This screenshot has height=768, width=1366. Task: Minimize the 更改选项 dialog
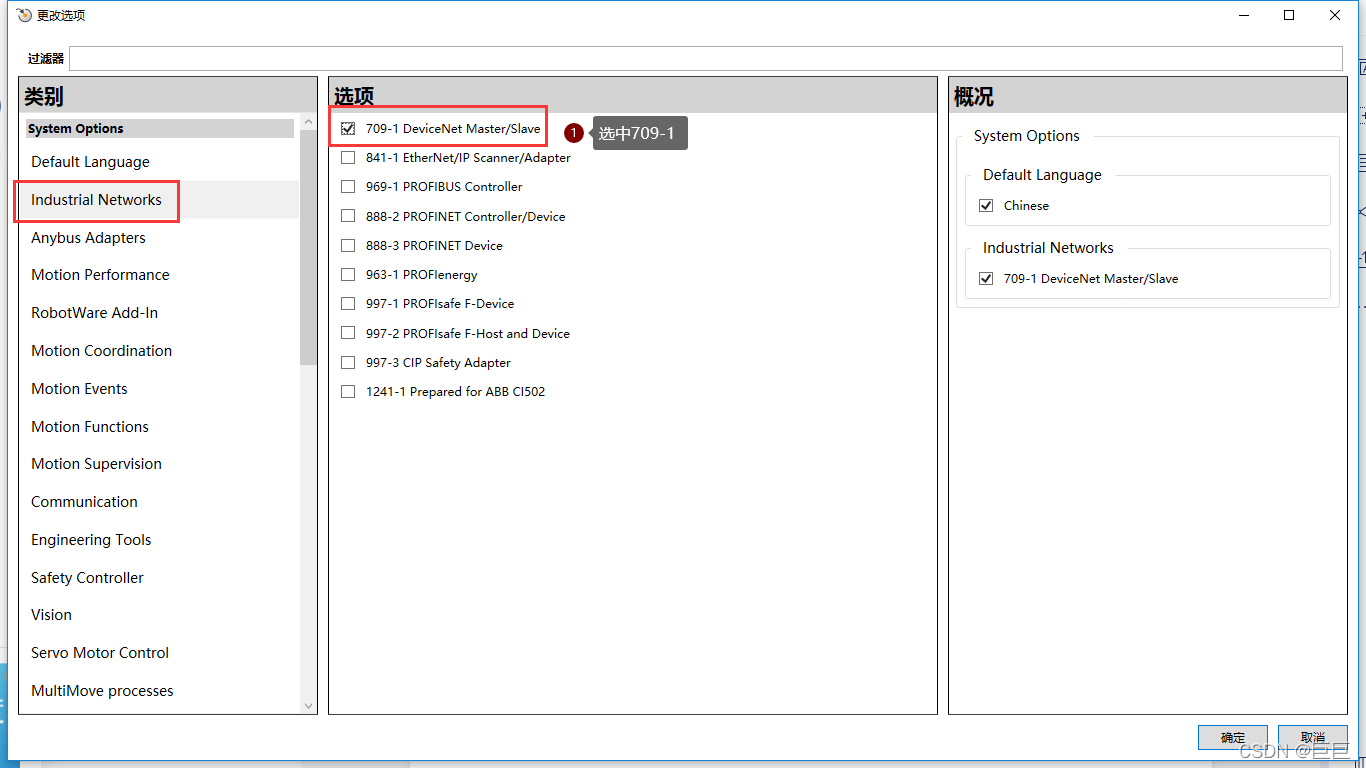point(1244,15)
